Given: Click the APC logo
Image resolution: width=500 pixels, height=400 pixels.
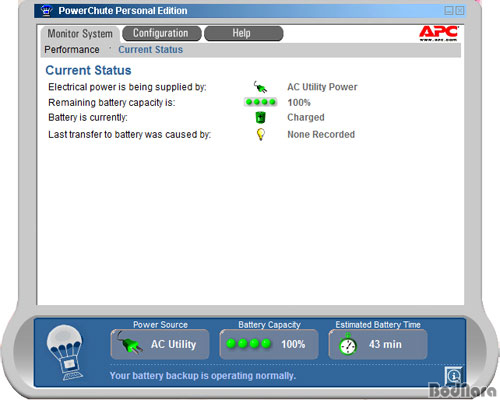Looking at the screenshot, I should pos(438,33).
